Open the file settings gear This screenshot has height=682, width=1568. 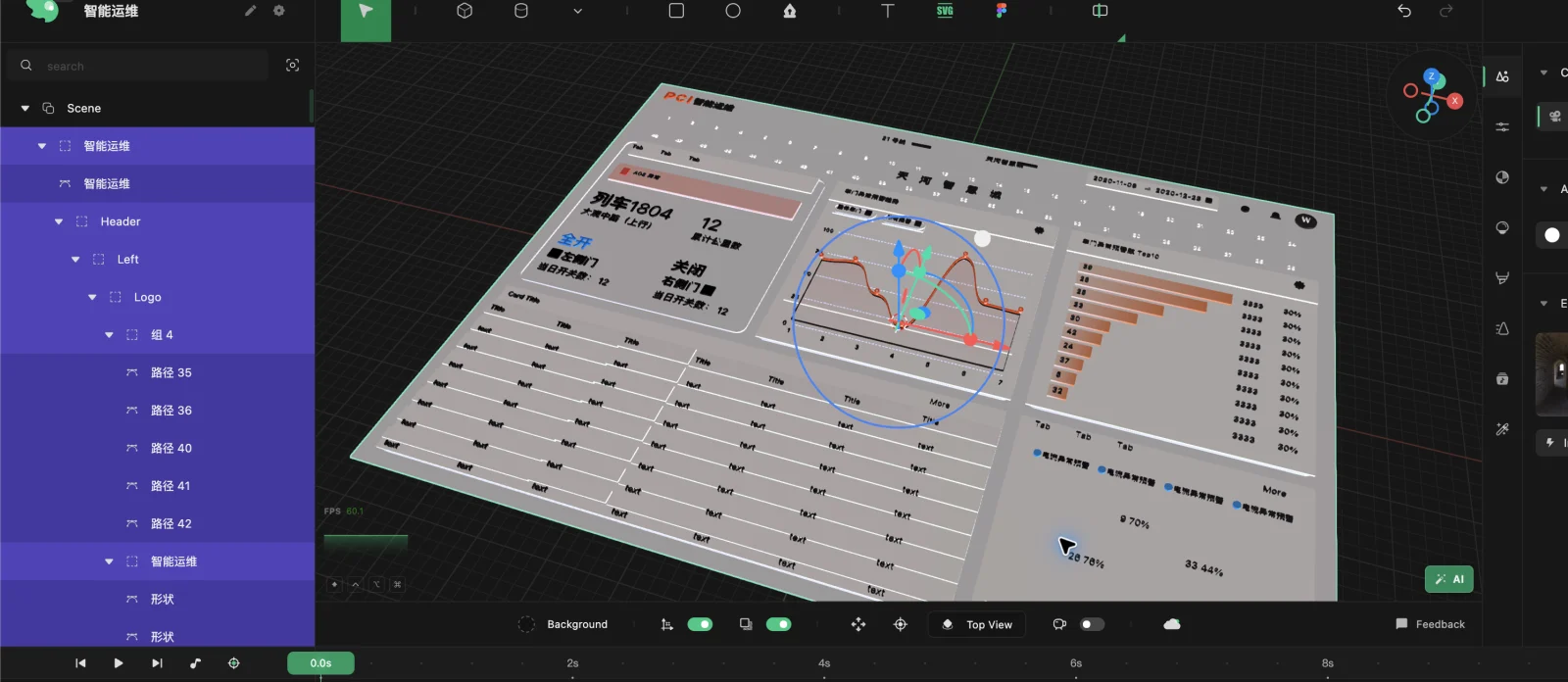[x=279, y=11]
